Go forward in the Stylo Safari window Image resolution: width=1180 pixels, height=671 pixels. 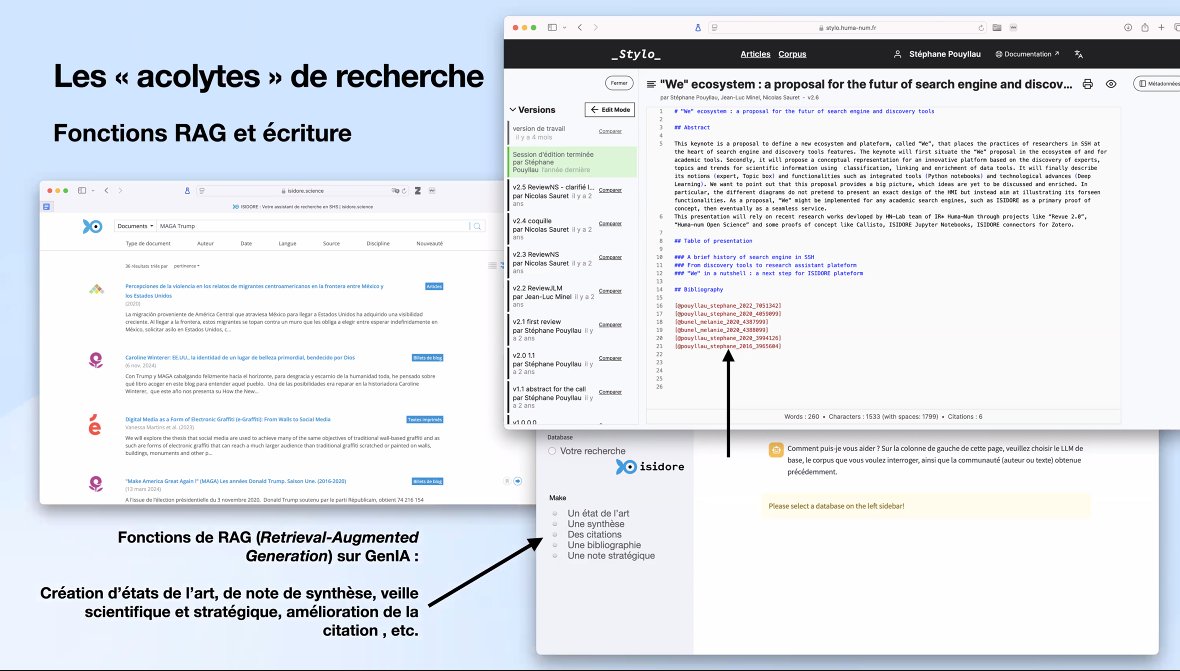coord(595,27)
